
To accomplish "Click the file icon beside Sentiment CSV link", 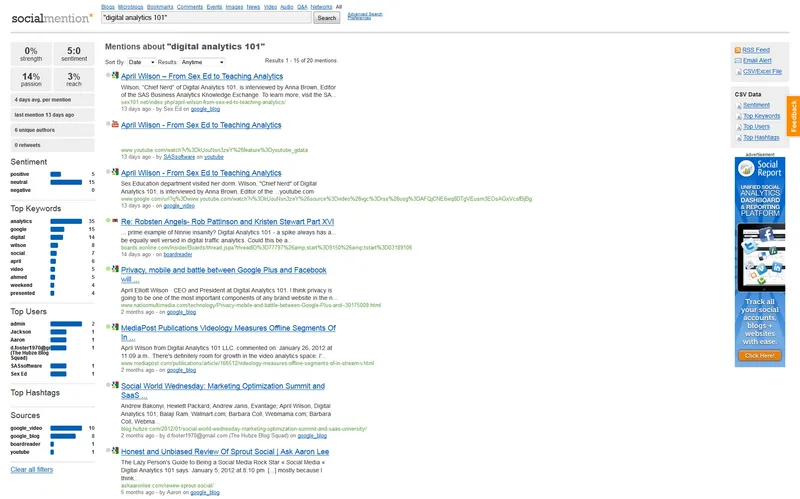I will click(x=738, y=106).
